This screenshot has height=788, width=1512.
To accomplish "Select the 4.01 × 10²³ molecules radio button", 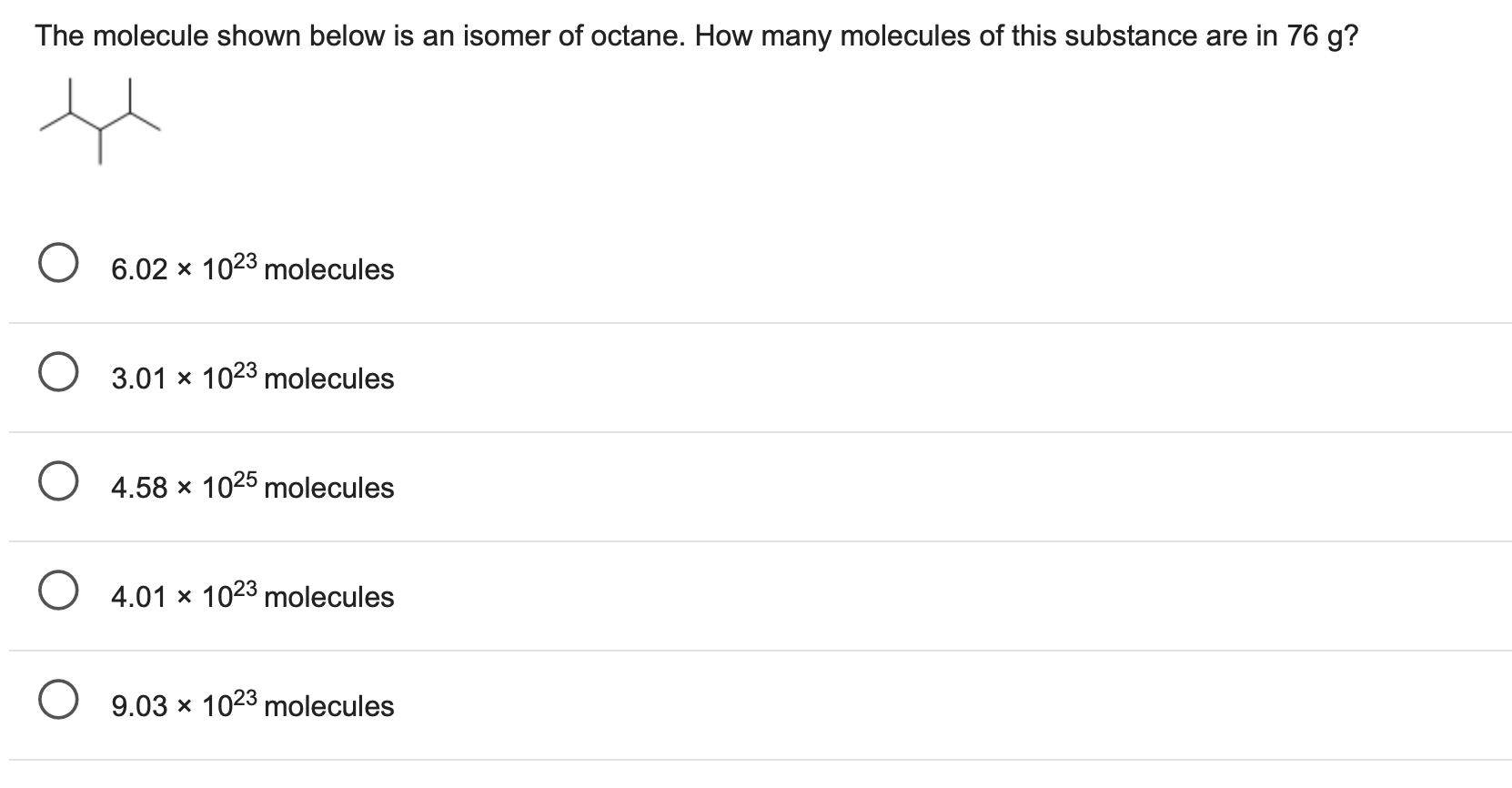I will 58,591.
